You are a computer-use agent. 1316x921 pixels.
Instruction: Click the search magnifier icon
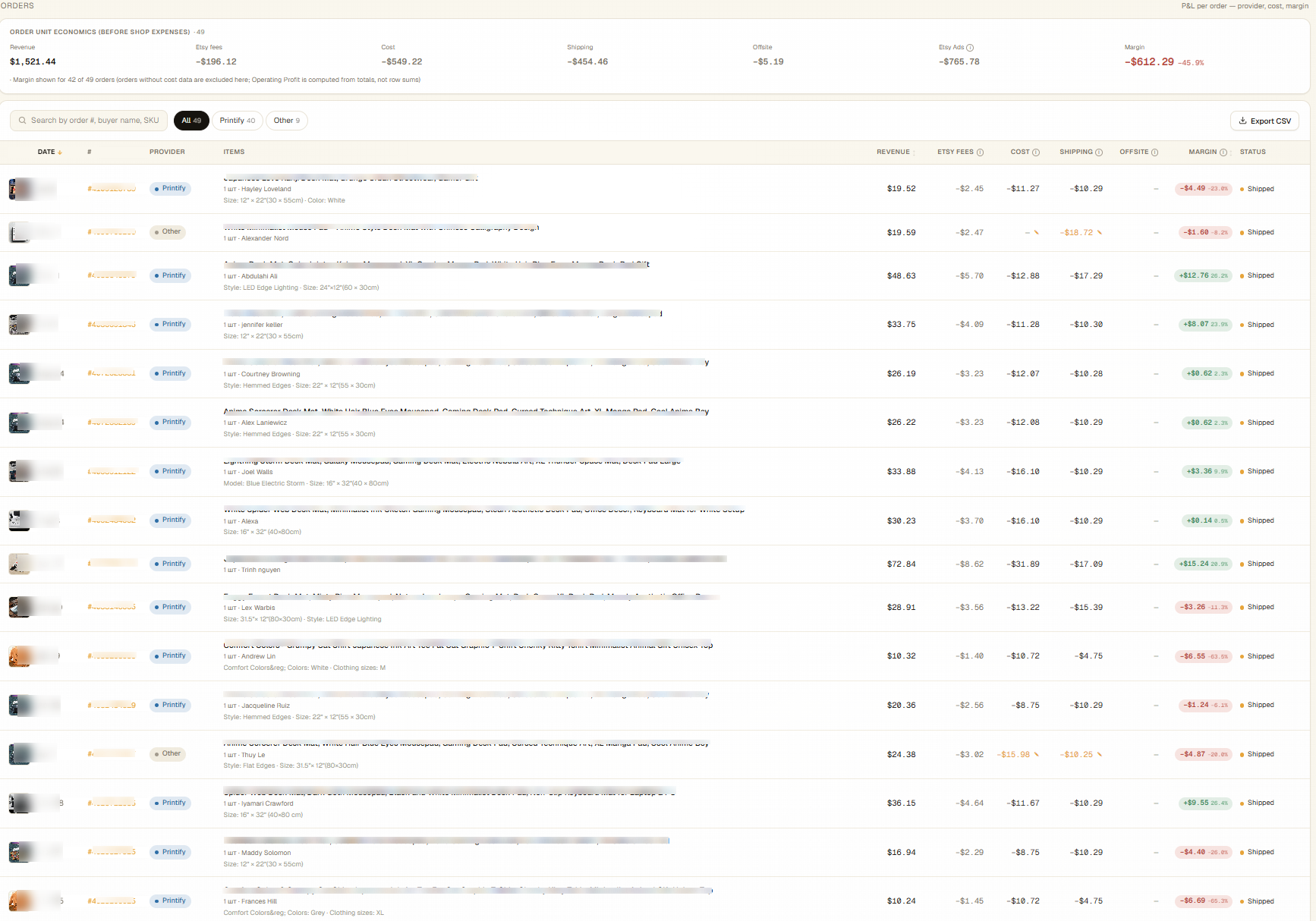[23, 121]
